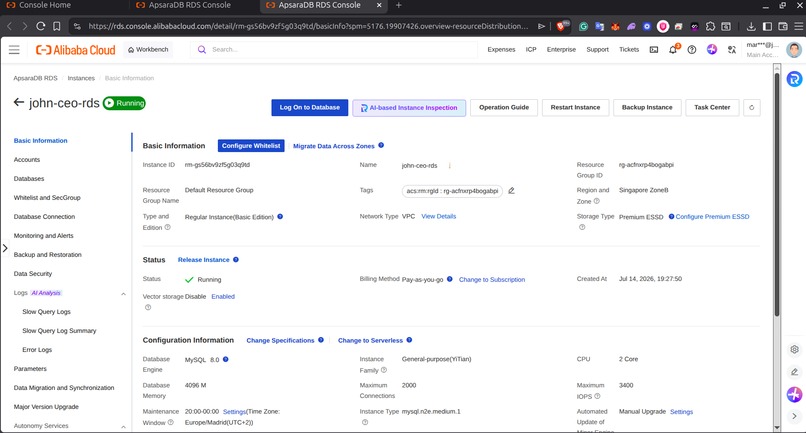Click the Brave shields icon
806x433 pixels.
[561, 26]
